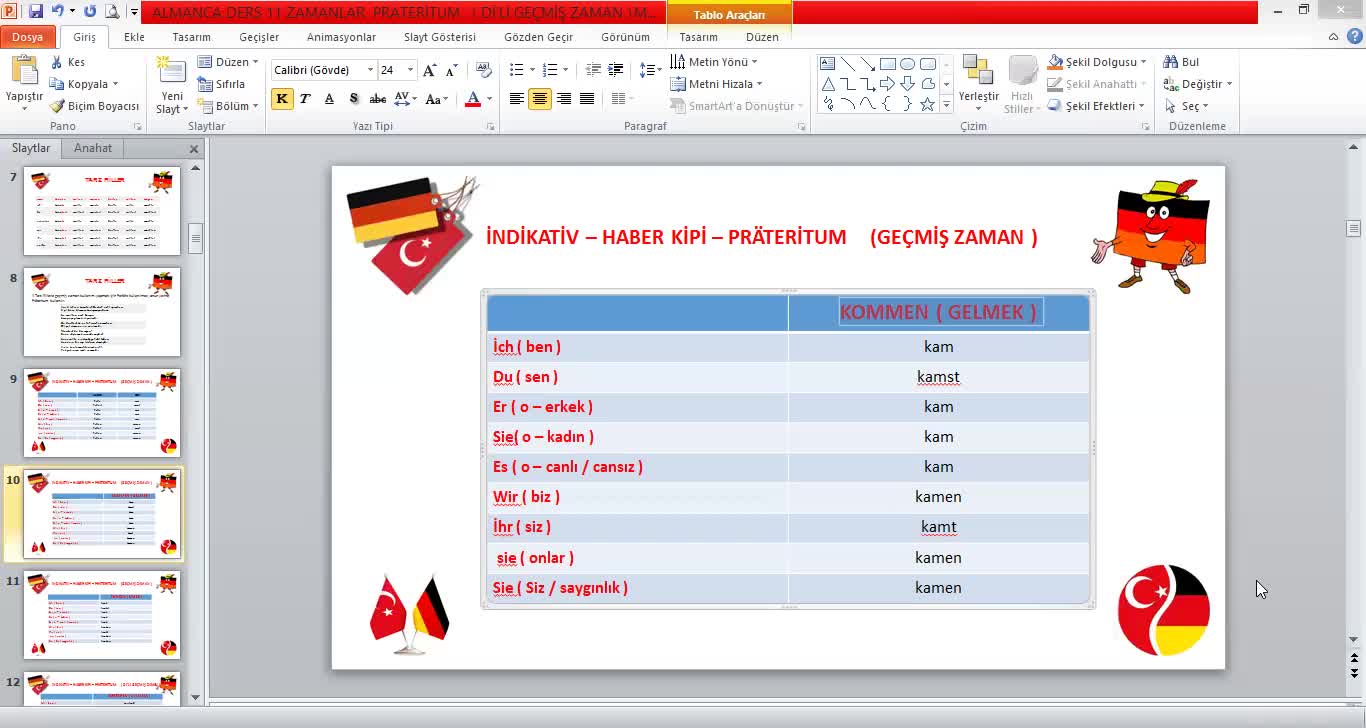Clear all formatting with the eraser icon
Viewport: 1366px width, 728px height.
pyautogui.click(x=484, y=70)
